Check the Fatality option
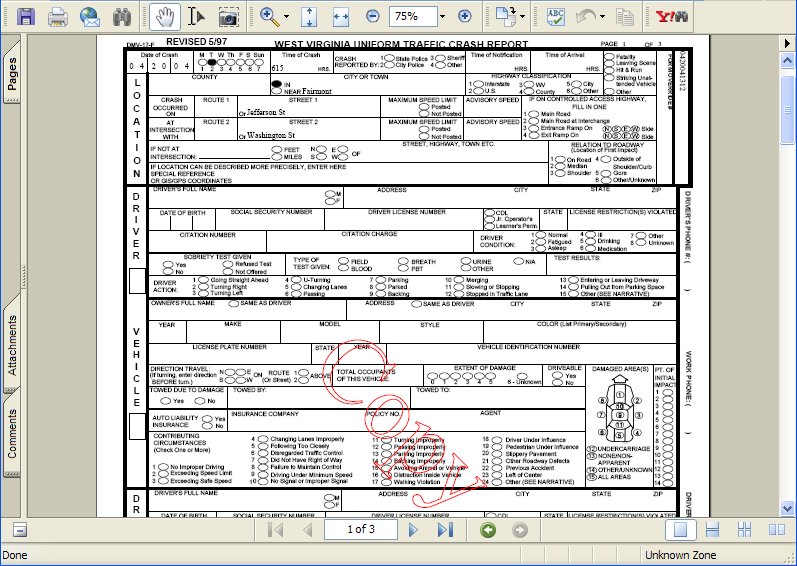797x566 pixels. pos(609,57)
